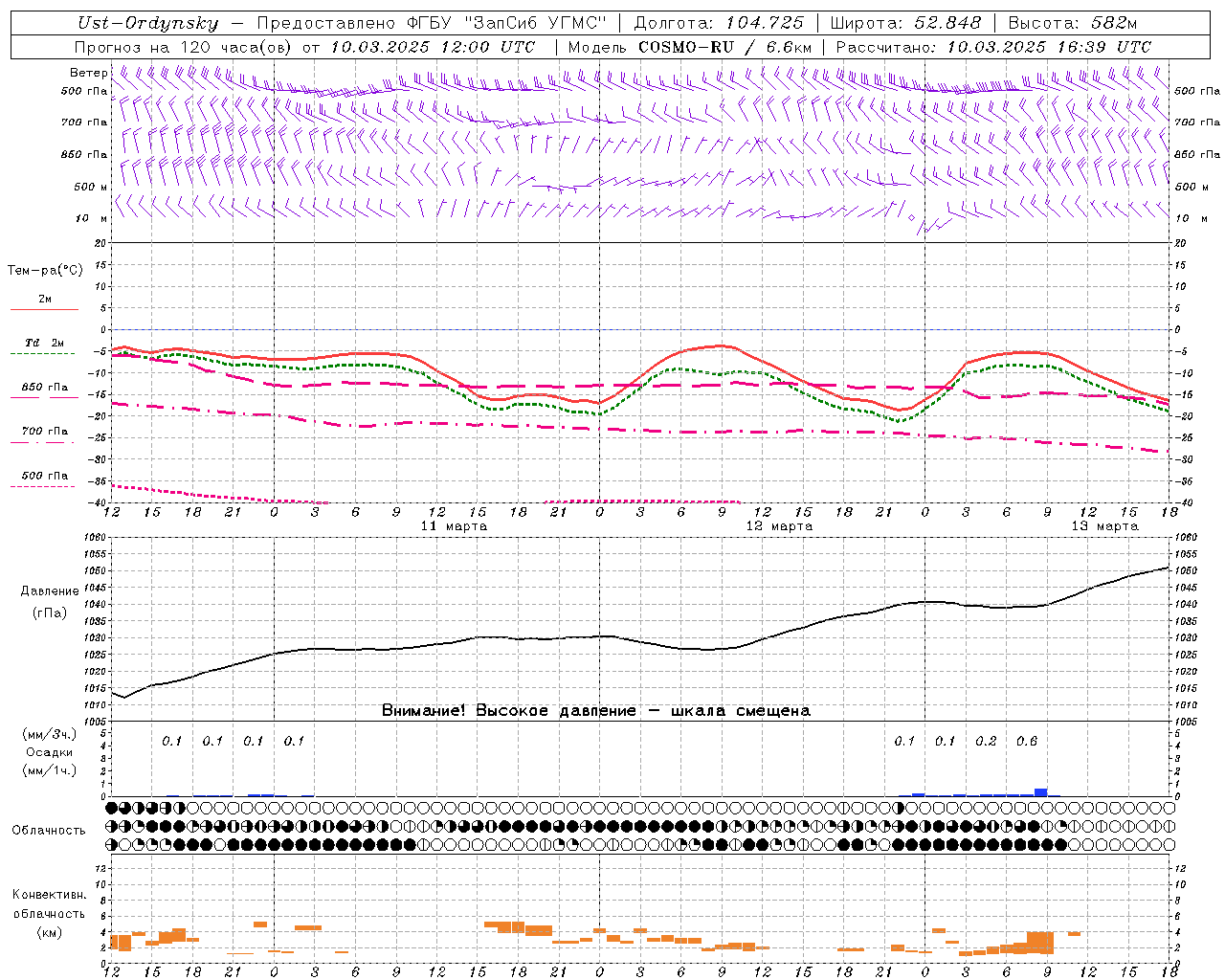
Task: Click the 12 марта date label
Action: [x=779, y=526]
